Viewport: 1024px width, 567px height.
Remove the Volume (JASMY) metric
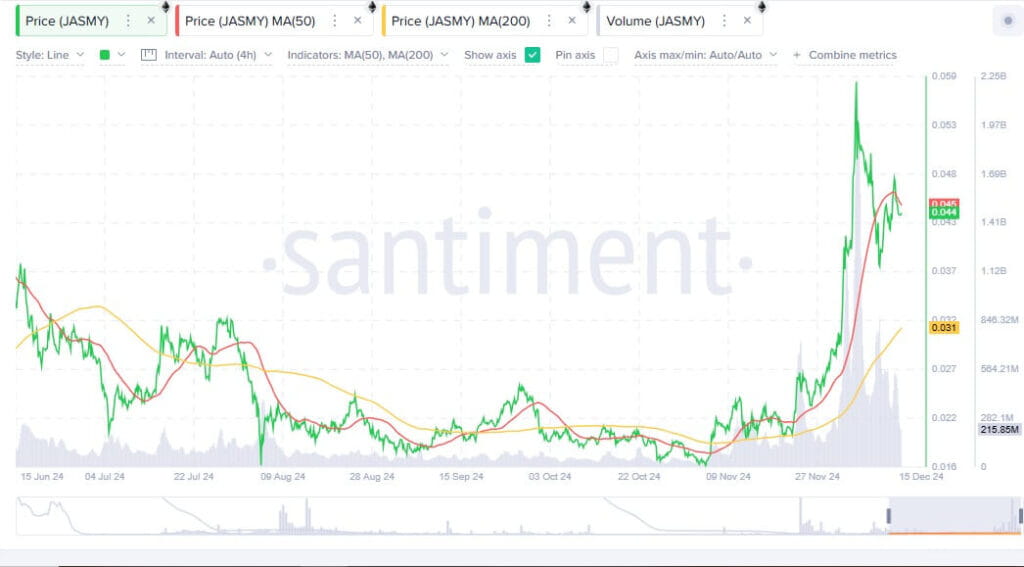pos(746,21)
